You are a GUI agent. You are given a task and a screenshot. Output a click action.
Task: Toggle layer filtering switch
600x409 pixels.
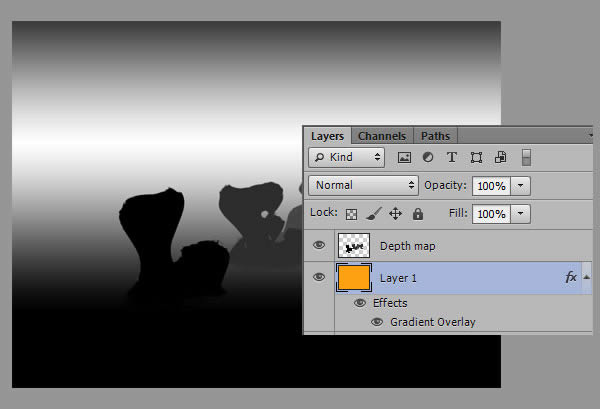527,157
